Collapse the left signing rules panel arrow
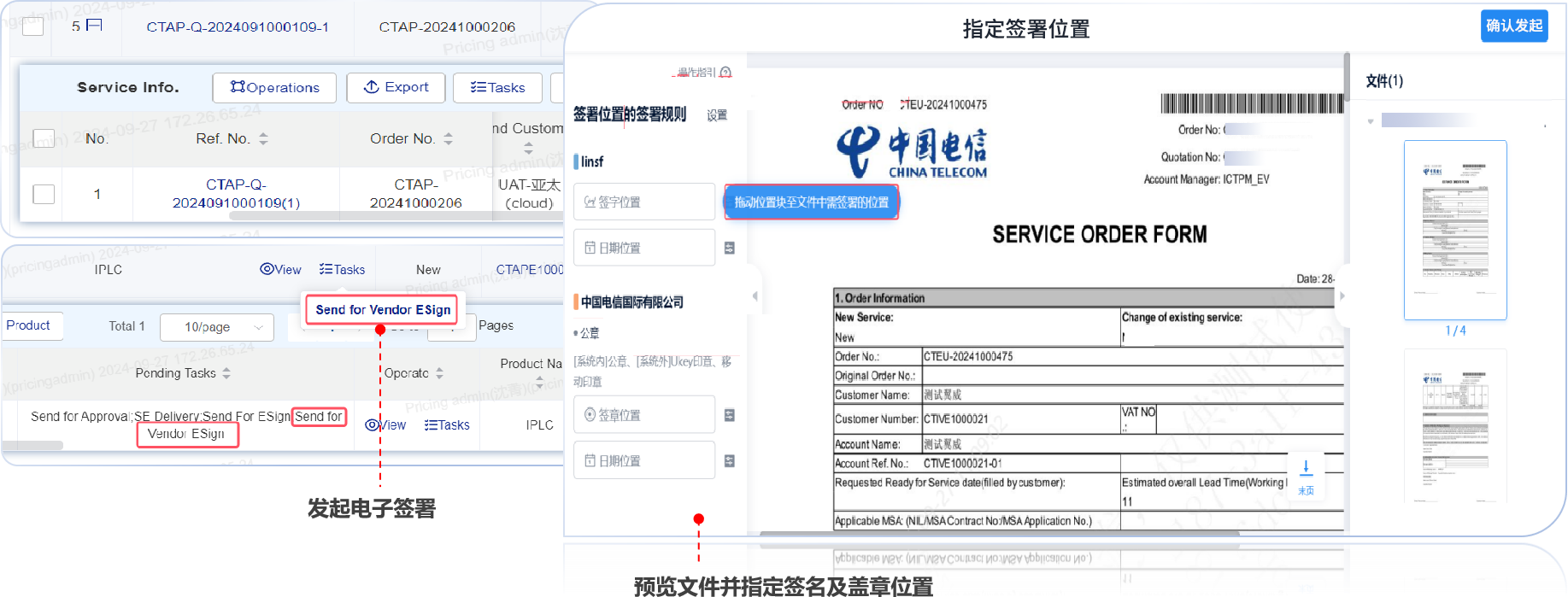Viewport: 1568px width, 597px height. (x=755, y=296)
